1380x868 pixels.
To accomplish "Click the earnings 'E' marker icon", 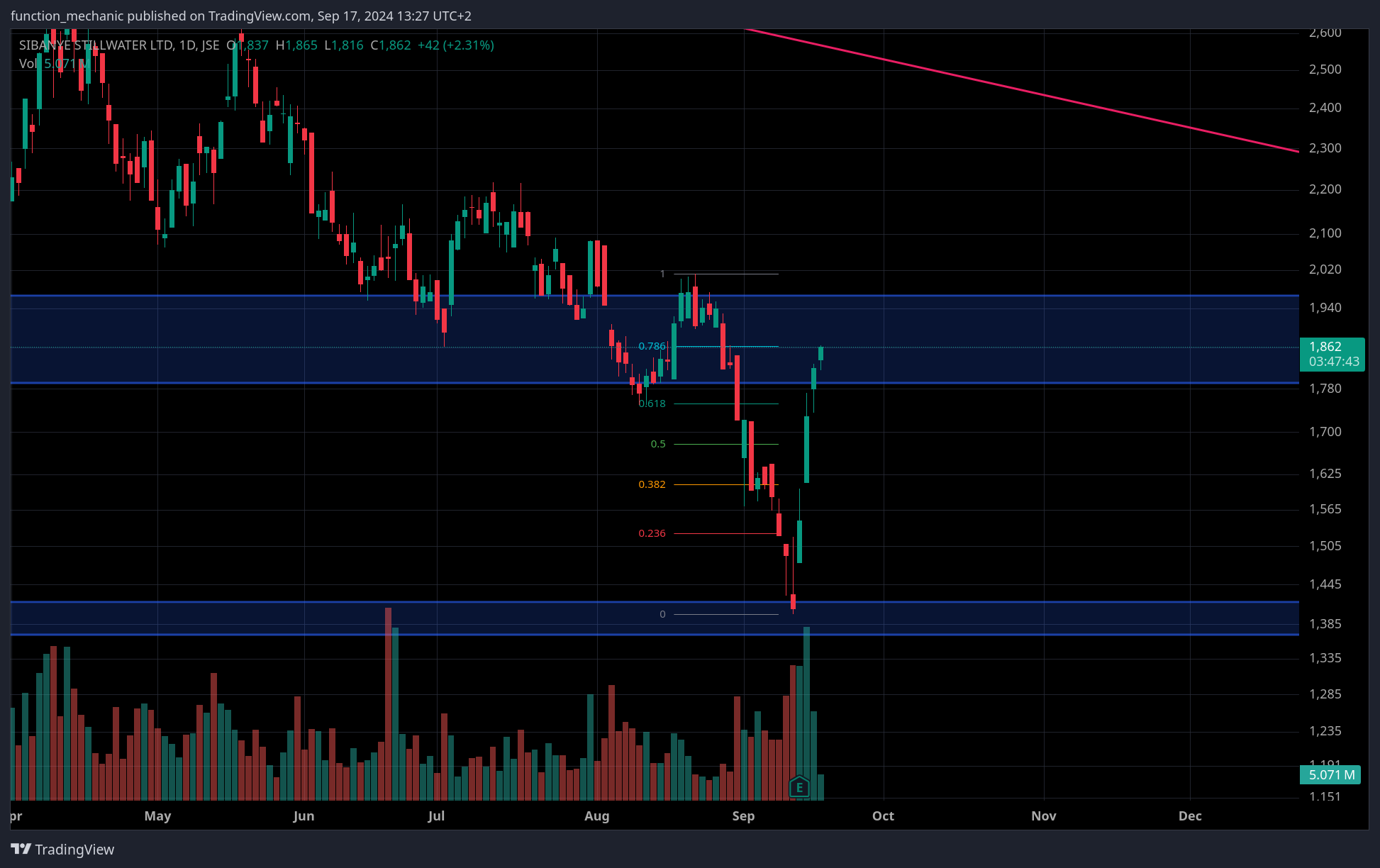I will click(799, 786).
